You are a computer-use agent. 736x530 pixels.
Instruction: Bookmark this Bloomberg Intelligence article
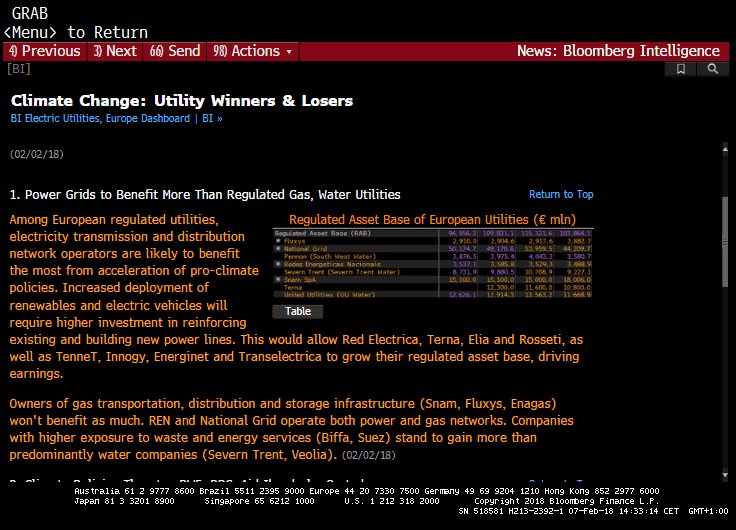coord(680,69)
